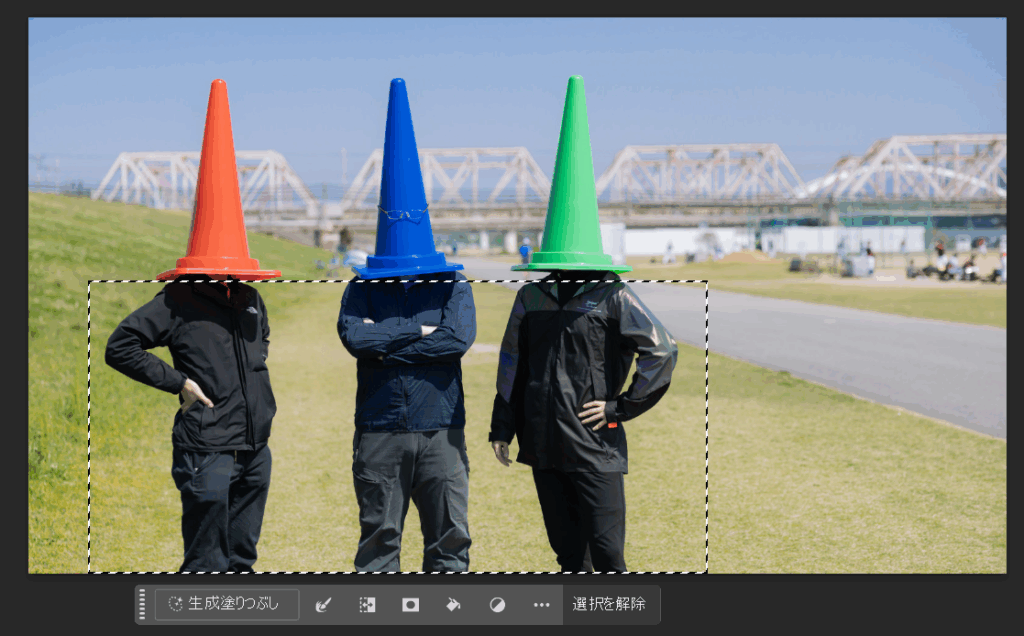
Task: Open the modify selection brush icon
Action: (x=323, y=604)
